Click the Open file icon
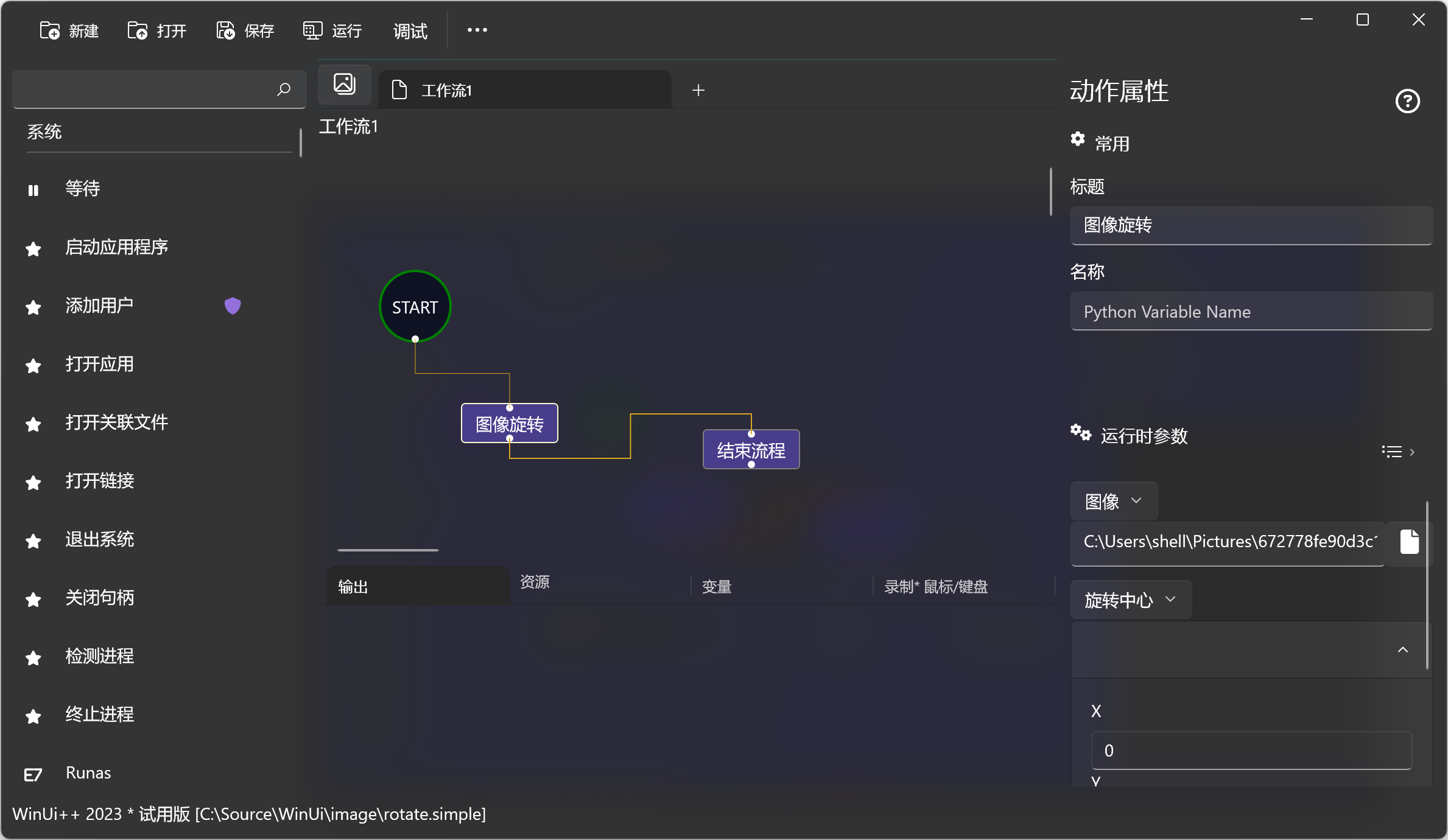This screenshot has height=840, width=1448. [138, 30]
